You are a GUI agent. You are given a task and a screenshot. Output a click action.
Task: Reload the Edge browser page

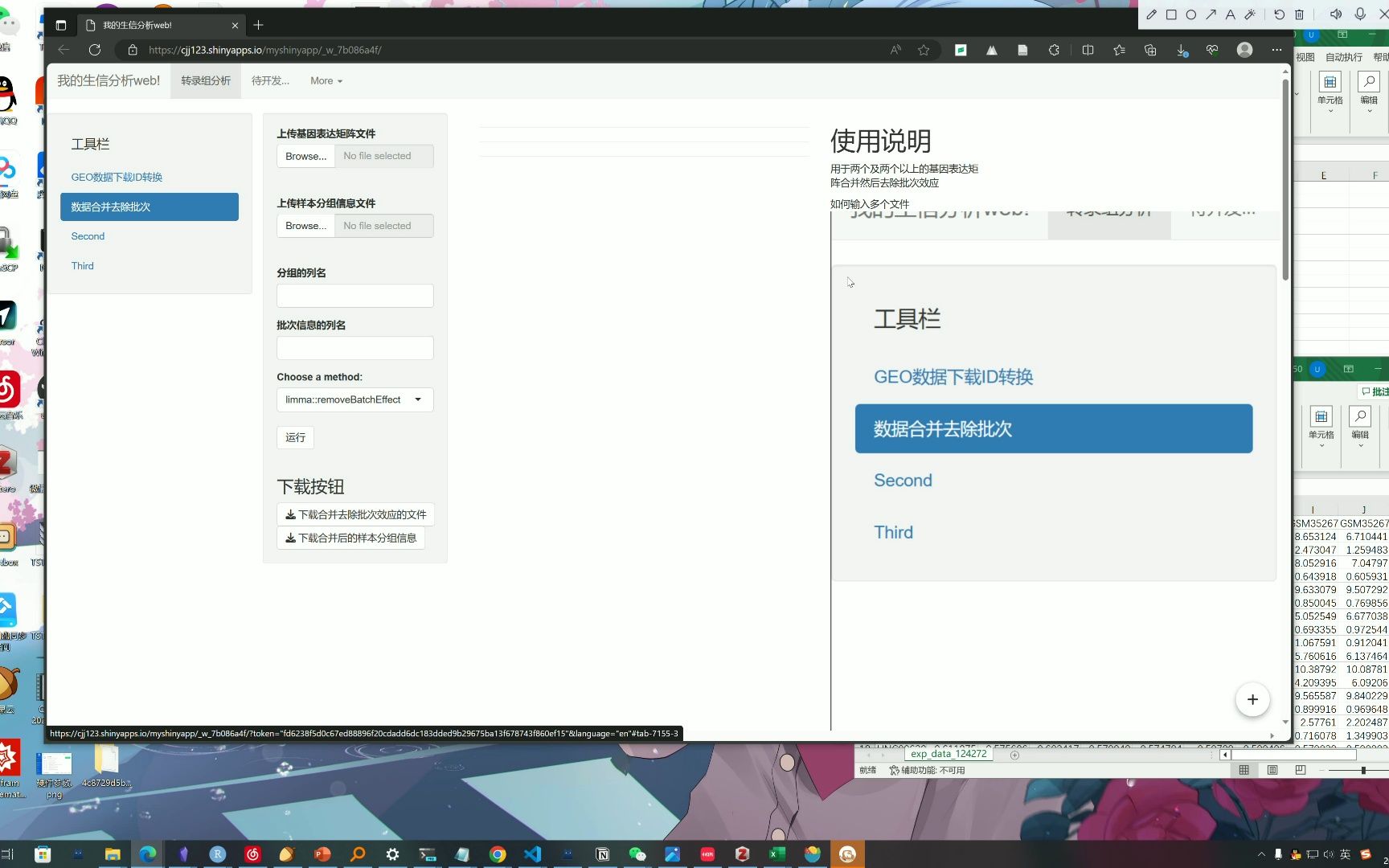[95, 50]
